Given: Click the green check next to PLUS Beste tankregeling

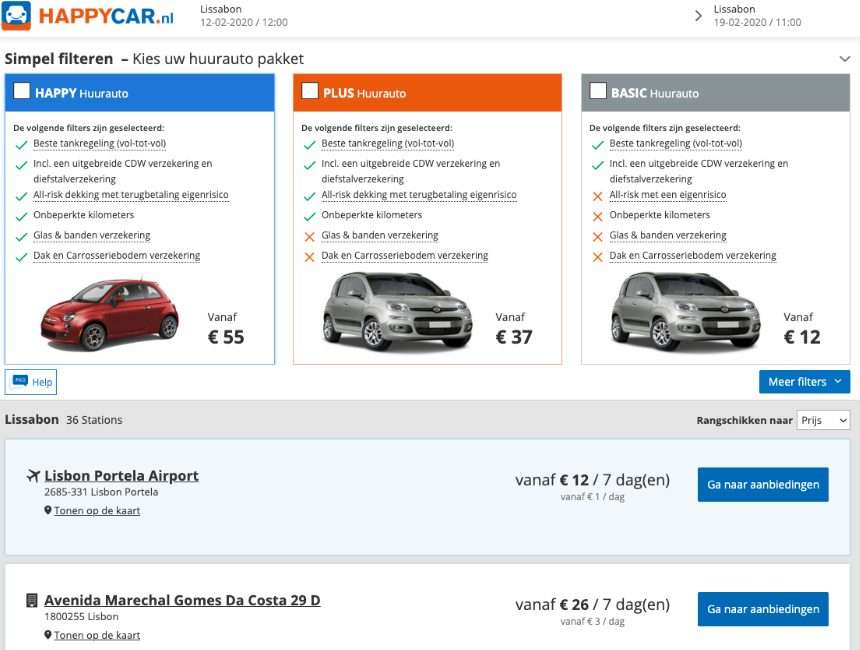Looking at the screenshot, I should [x=309, y=145].
